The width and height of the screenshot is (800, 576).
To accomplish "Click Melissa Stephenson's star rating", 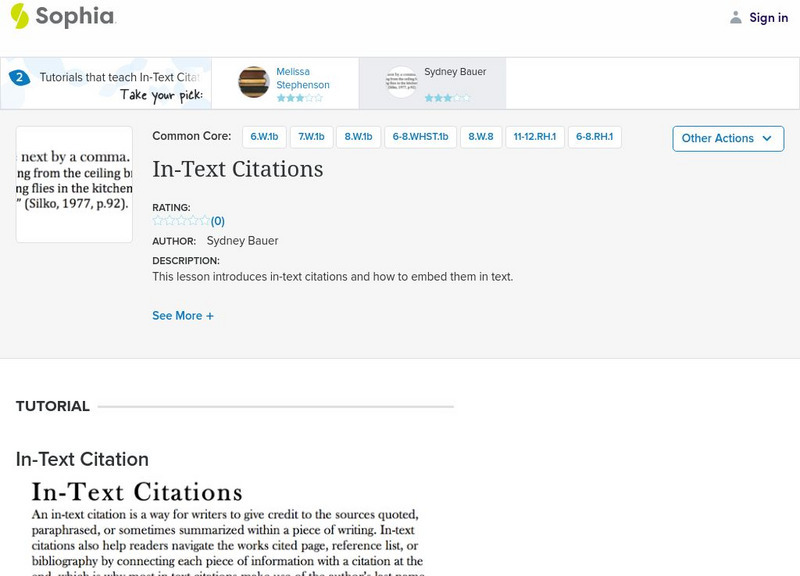I will [x=299, y=98].
